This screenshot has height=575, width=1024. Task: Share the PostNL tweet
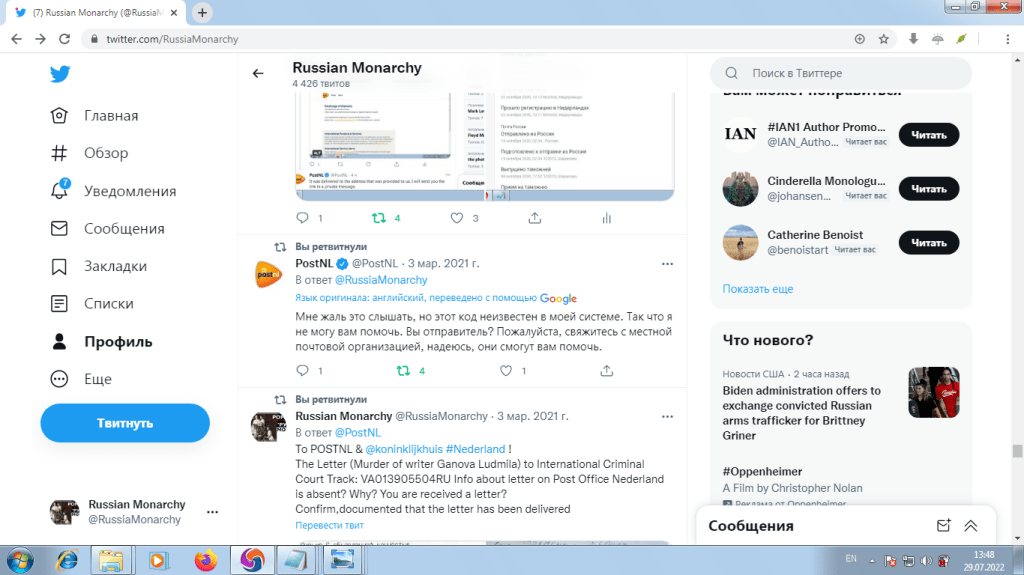click(606, 371)
